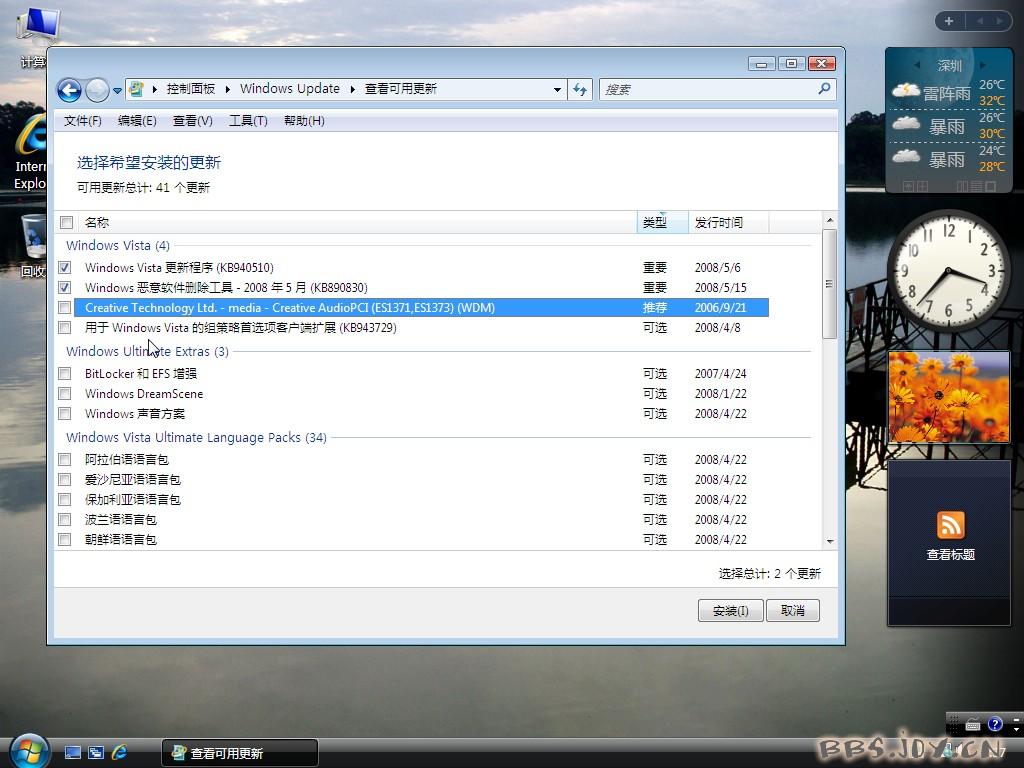Sort by the 发行时间 column header

click(728, 223)
